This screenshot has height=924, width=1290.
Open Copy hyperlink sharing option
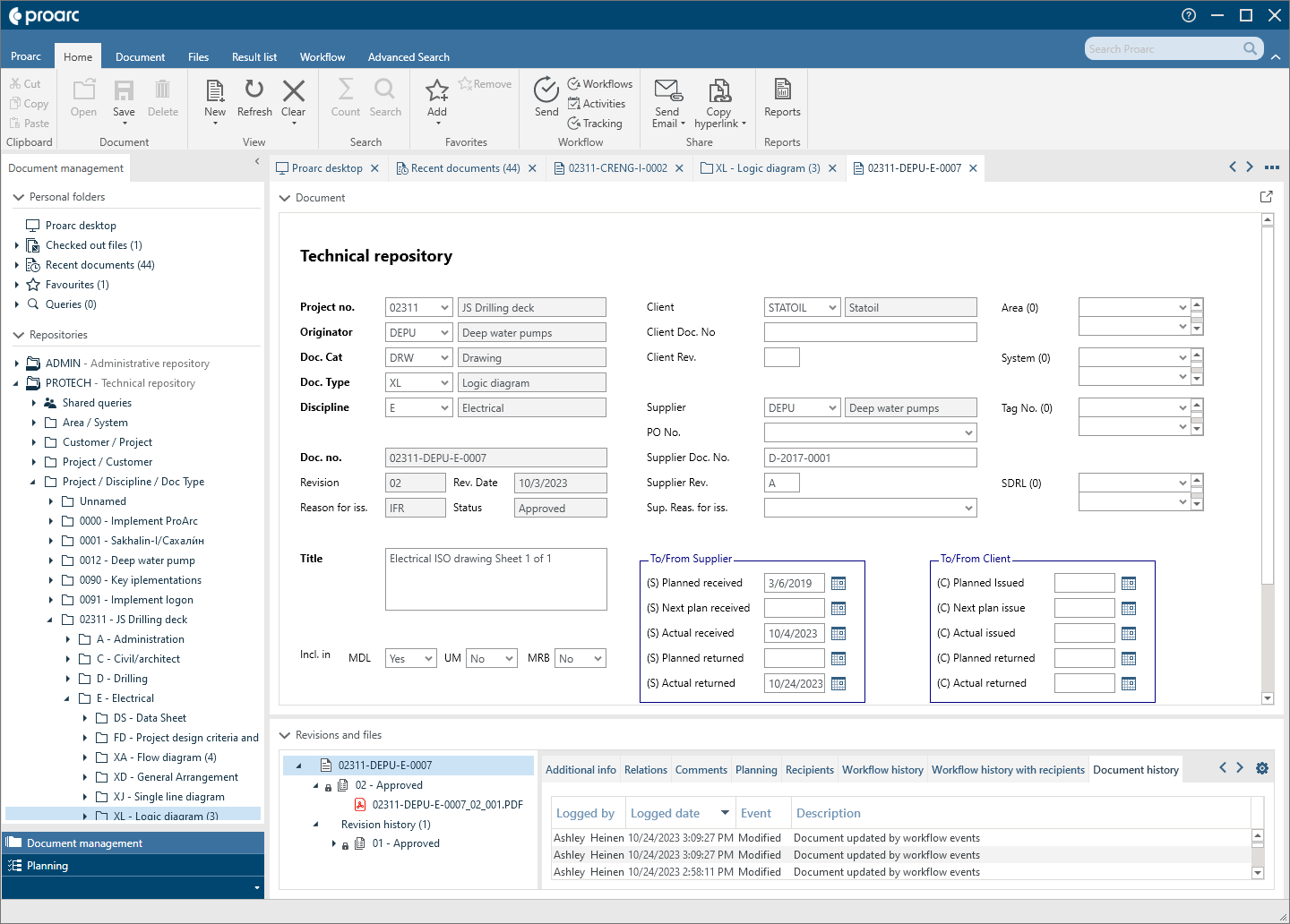(x=719, y=98)
